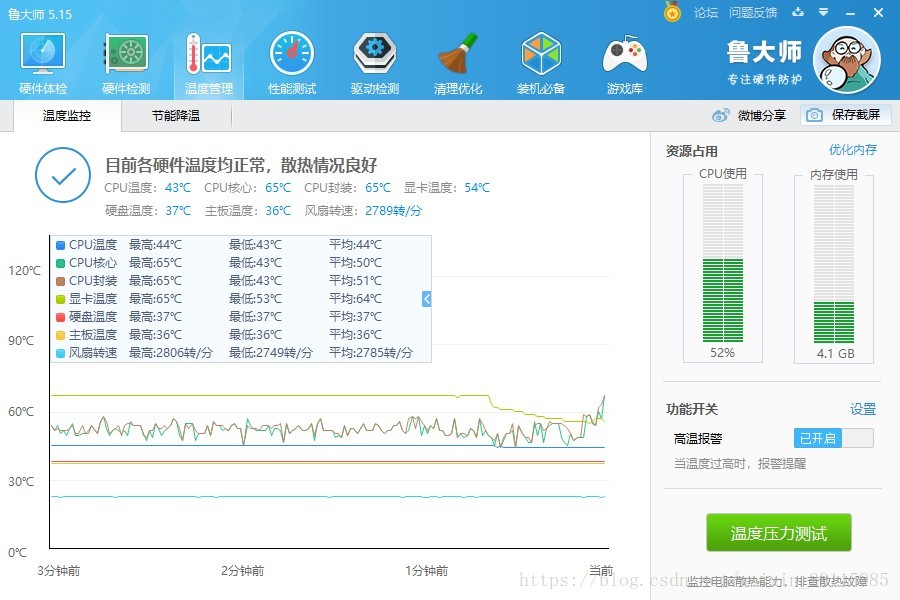Click the CPU封装 65℃ summary reading
Viewport: 900px width, 600px height.
click(378, 188)
